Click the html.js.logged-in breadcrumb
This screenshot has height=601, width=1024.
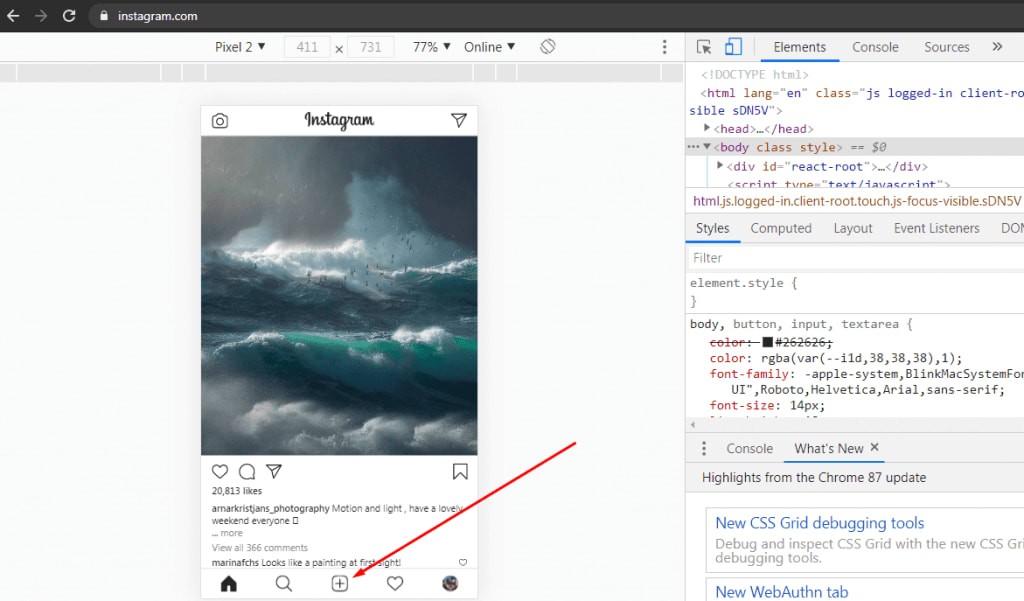click(x=856, y=201)
